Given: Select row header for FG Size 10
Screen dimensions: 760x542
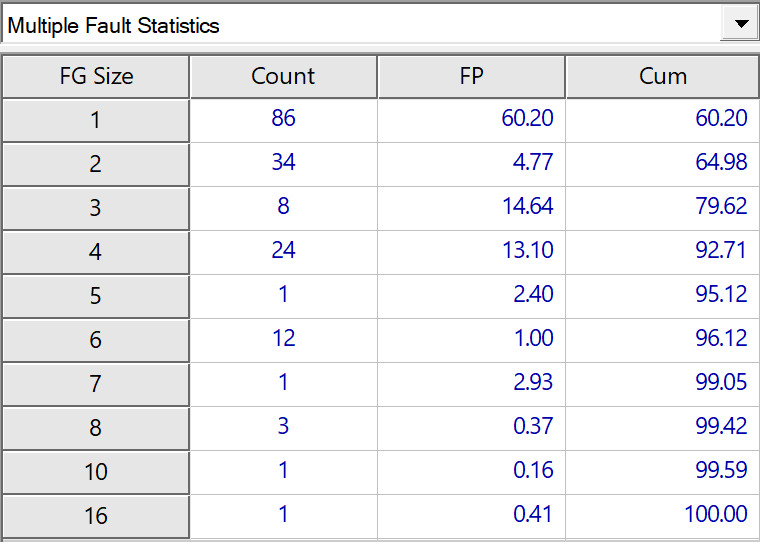Looking at the screenshot, I should (x=96, y=472).
